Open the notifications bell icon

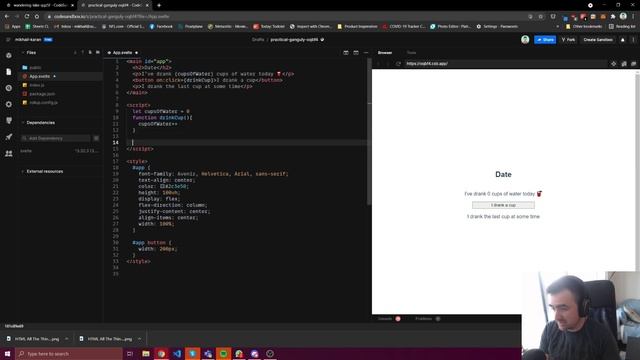click(x=622, y=40)
